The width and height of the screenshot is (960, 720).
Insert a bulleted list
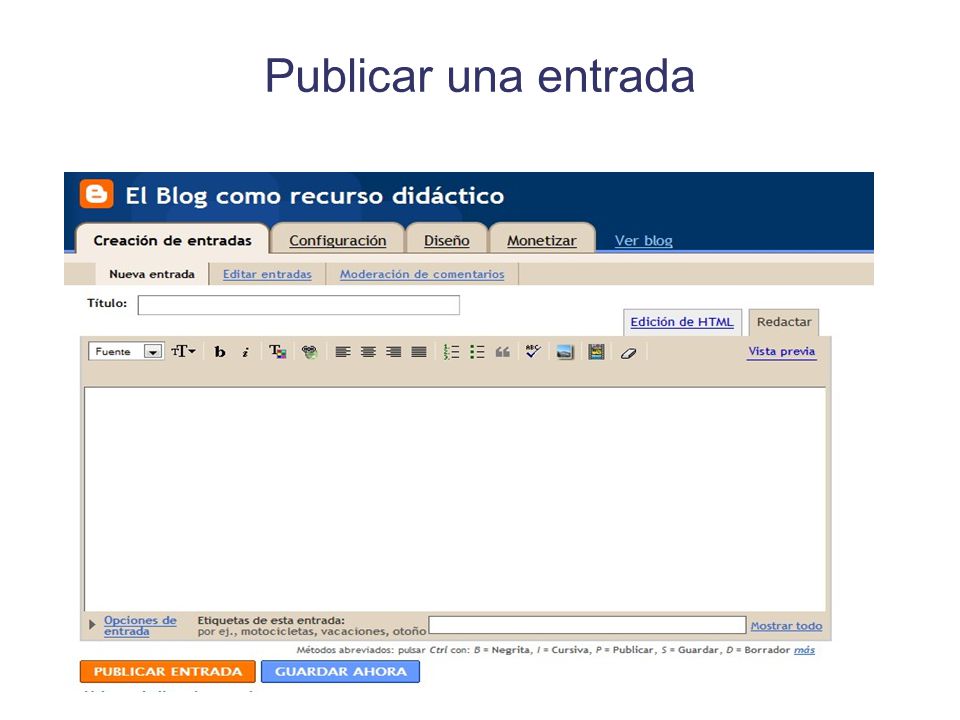tap(477, 352)
